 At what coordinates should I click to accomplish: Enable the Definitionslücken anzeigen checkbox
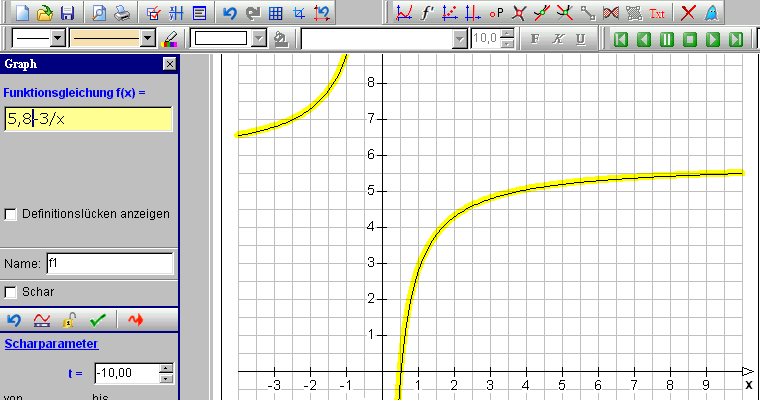point(11,214)
